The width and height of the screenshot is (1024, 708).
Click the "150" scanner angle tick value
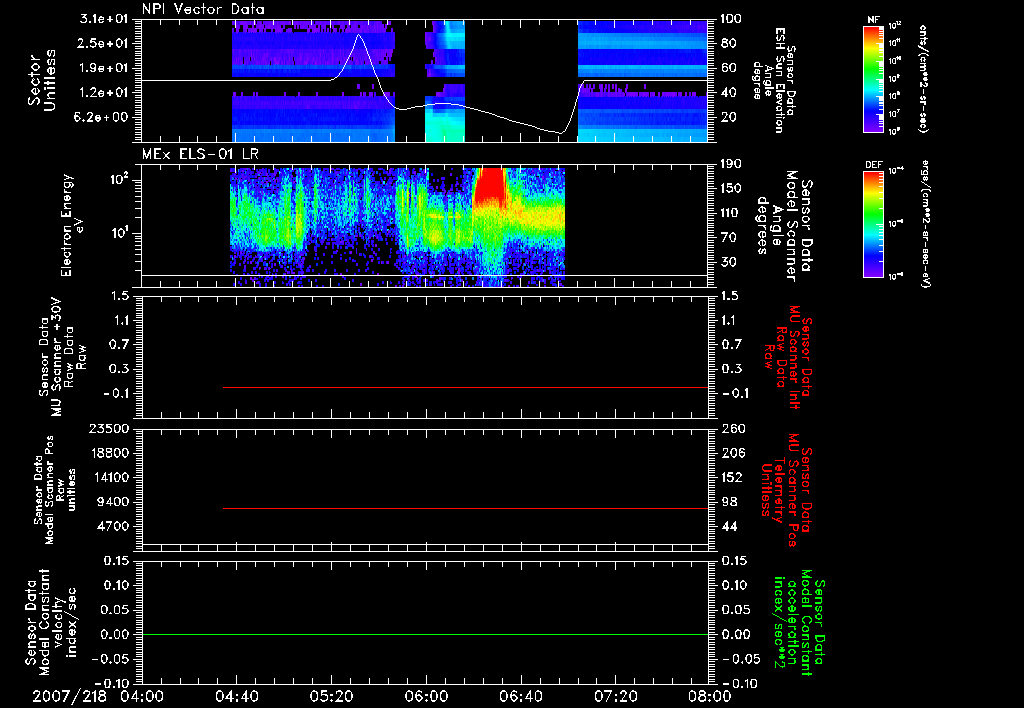(731, 188)
